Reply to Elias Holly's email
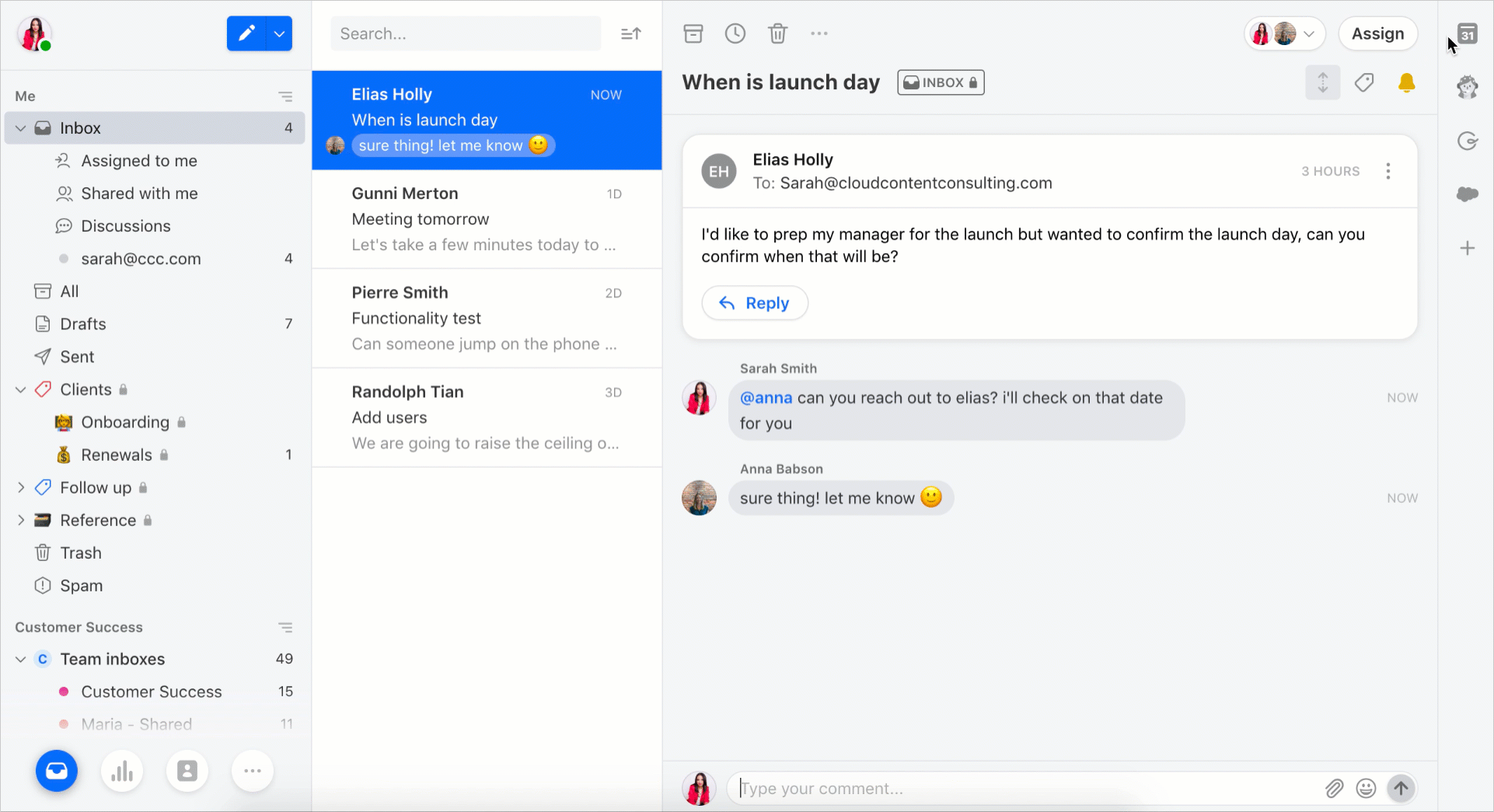 tap(754, 303)
